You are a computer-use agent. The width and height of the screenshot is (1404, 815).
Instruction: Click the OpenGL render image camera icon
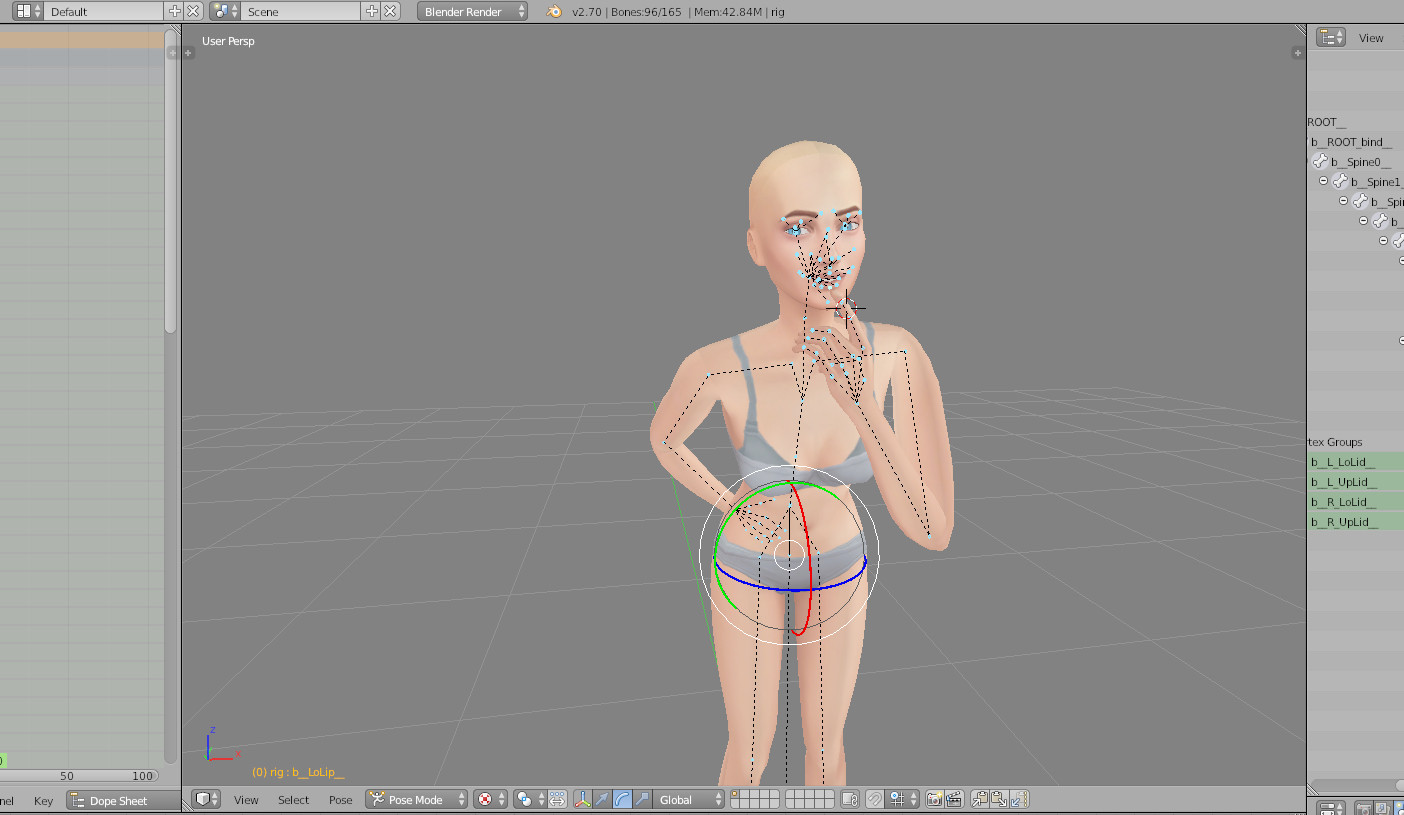[x=935, y=799]
